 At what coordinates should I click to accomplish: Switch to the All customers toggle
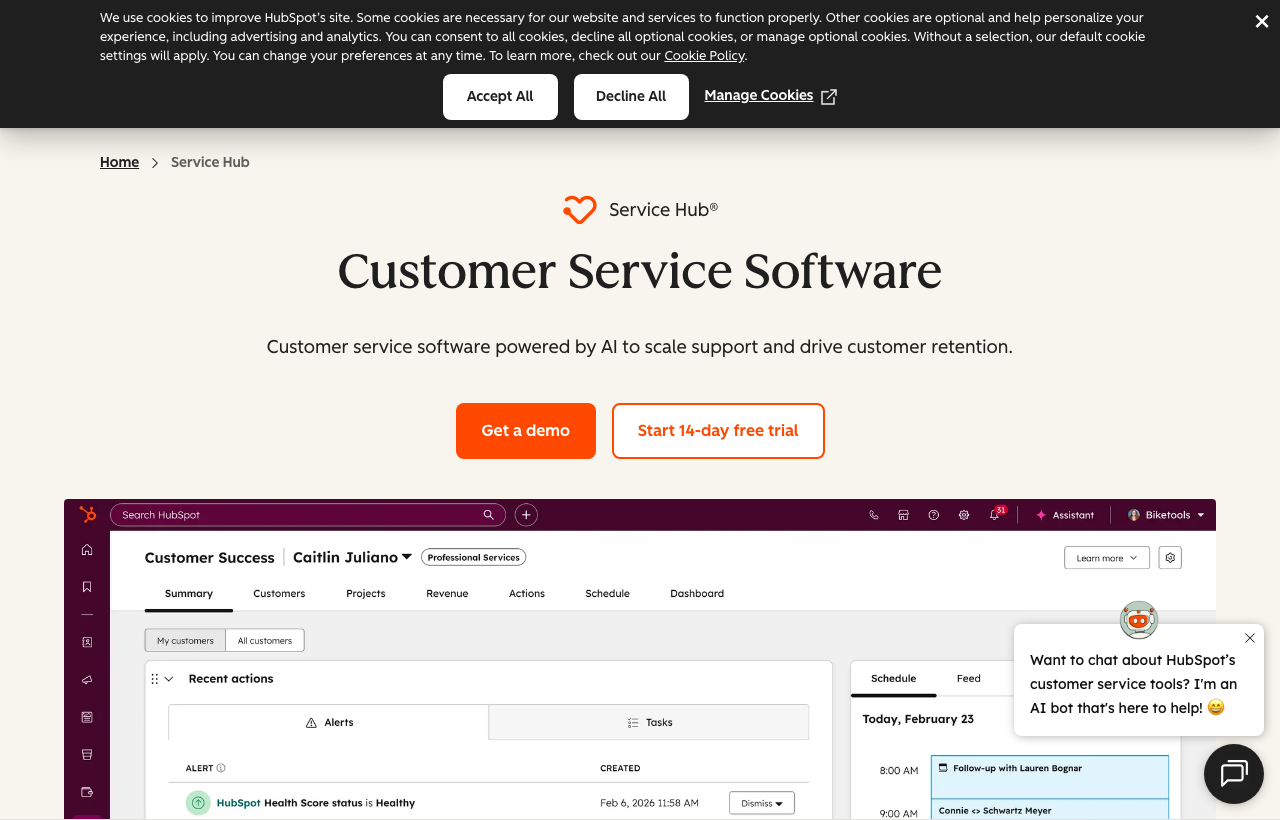point(265,640)
